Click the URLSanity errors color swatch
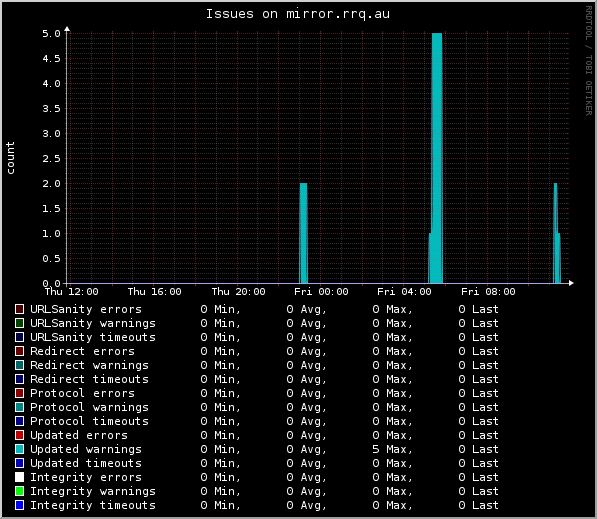Viewport: 597px width, 519px height. tap(19, 309)
